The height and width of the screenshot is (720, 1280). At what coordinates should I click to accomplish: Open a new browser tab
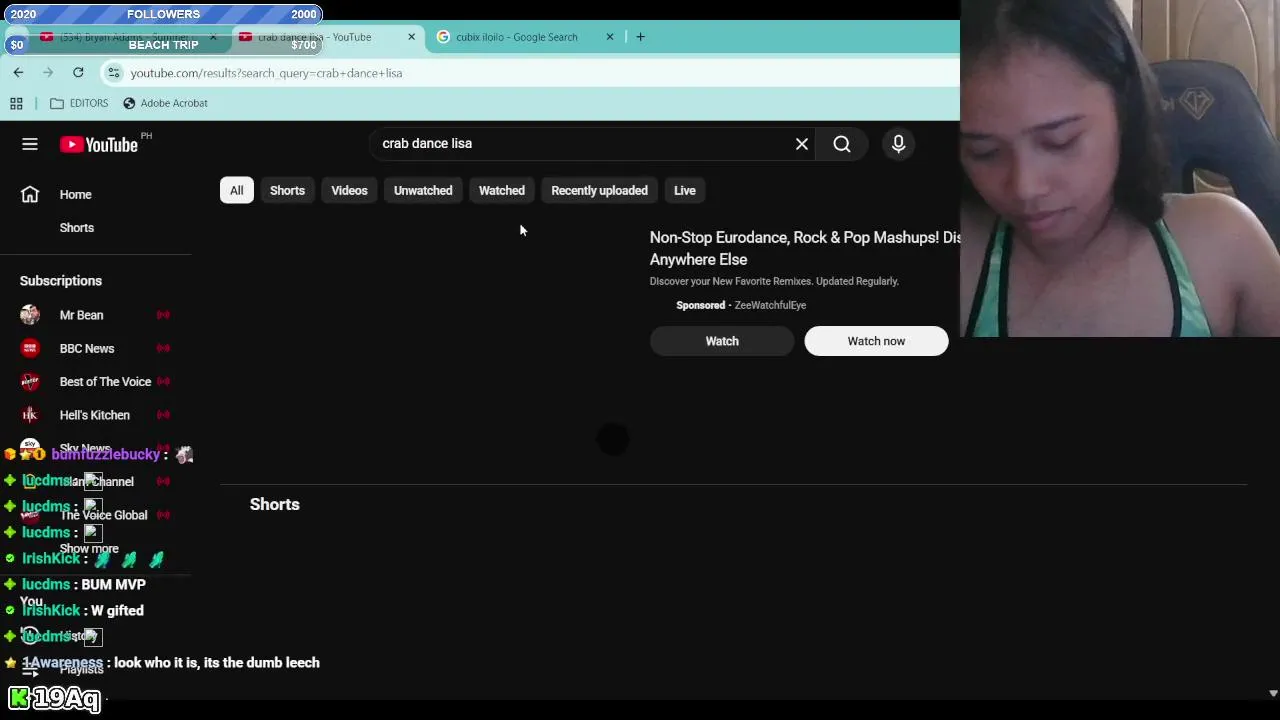640,37
